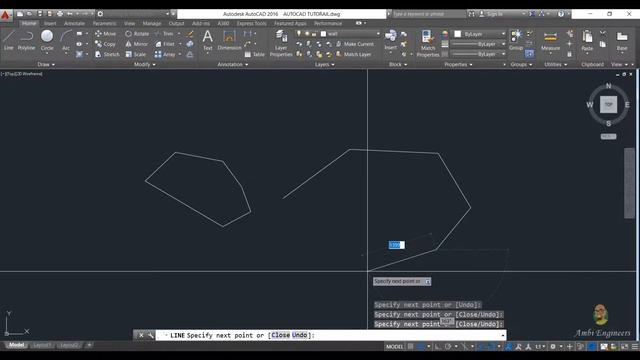The height and width of the screenshot is (360, 640).
Task: Switch to the Parametric ribbon tab
Action: tap(104, 23)
